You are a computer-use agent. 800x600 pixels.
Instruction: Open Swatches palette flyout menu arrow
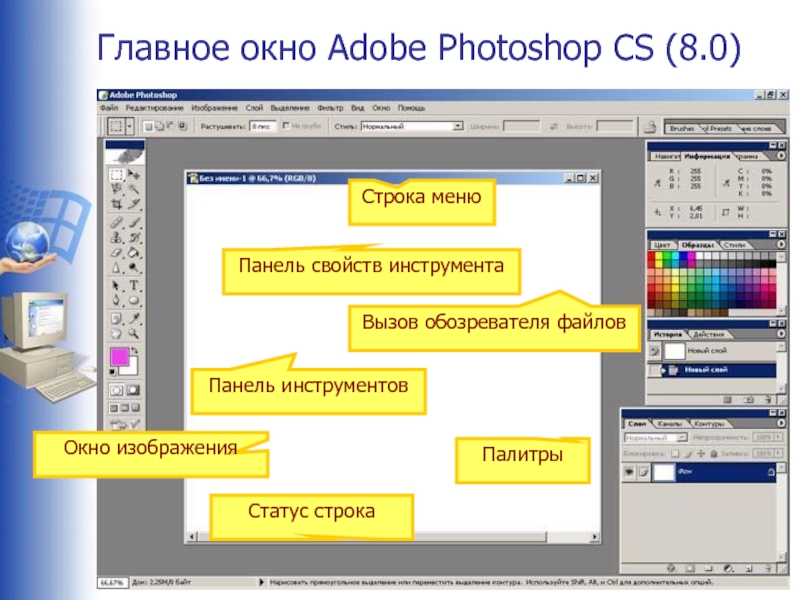(x=781, y=244)
